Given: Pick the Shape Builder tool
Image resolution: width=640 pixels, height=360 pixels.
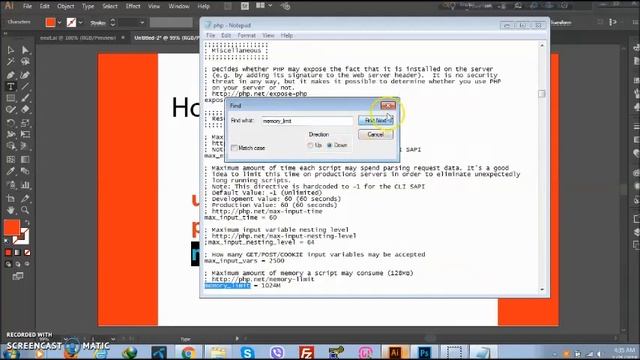Looking at the screenshot, I should point(11,146).
